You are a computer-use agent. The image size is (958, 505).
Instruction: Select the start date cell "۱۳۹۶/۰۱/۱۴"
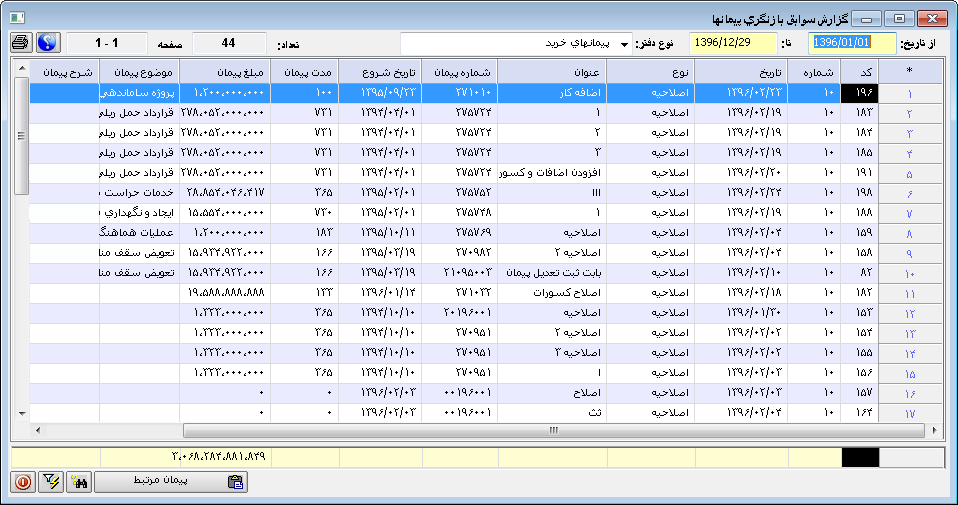pyautogui.click(x=380, y=293)
